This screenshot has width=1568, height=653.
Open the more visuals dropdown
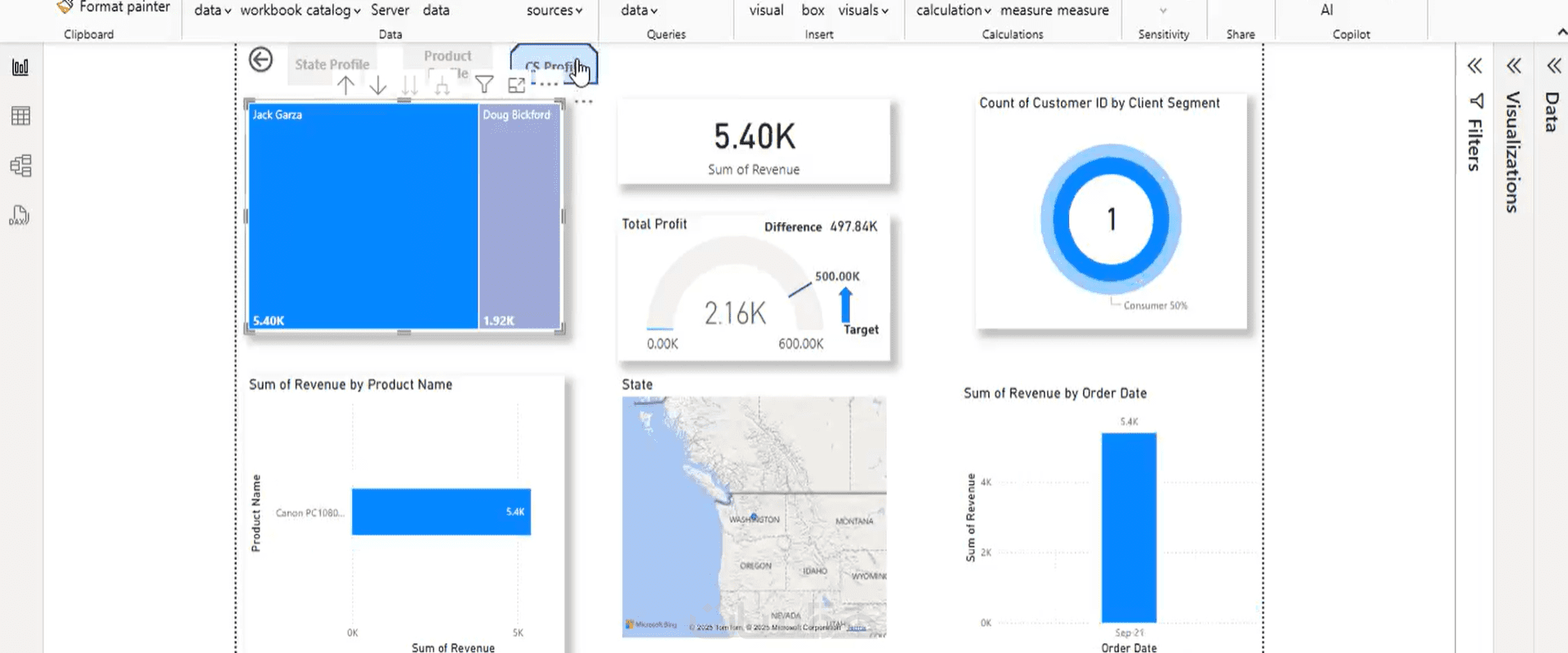coord(863,11)
